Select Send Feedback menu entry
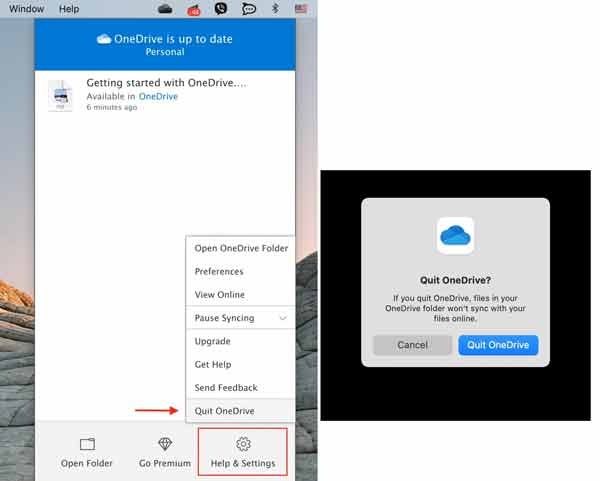This screenshot has width=600, height=481. [241, 387]
